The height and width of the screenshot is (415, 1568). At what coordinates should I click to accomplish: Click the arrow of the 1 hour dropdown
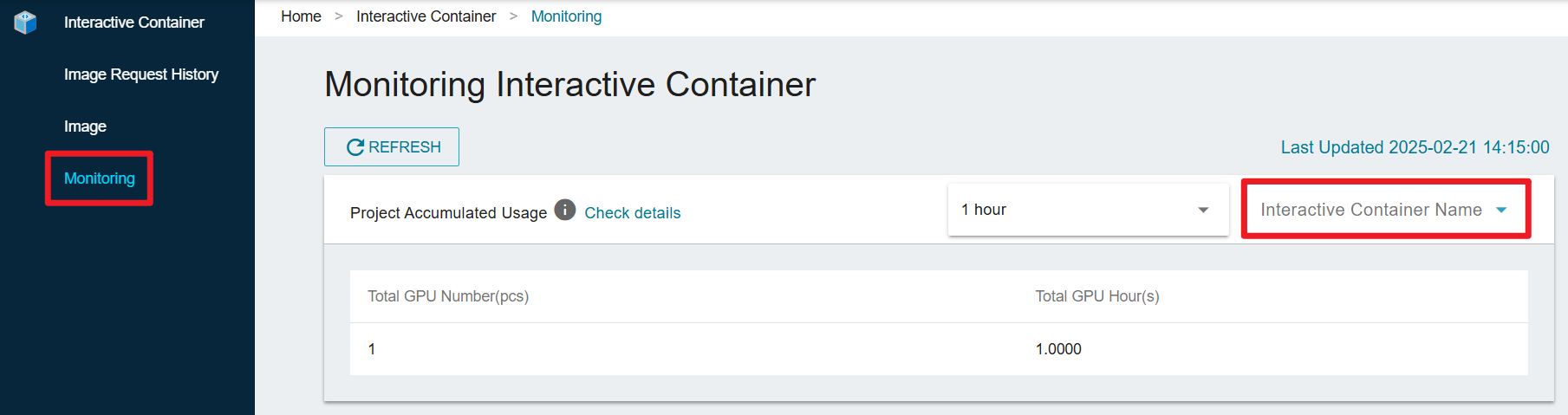[x=1203, y=210]
